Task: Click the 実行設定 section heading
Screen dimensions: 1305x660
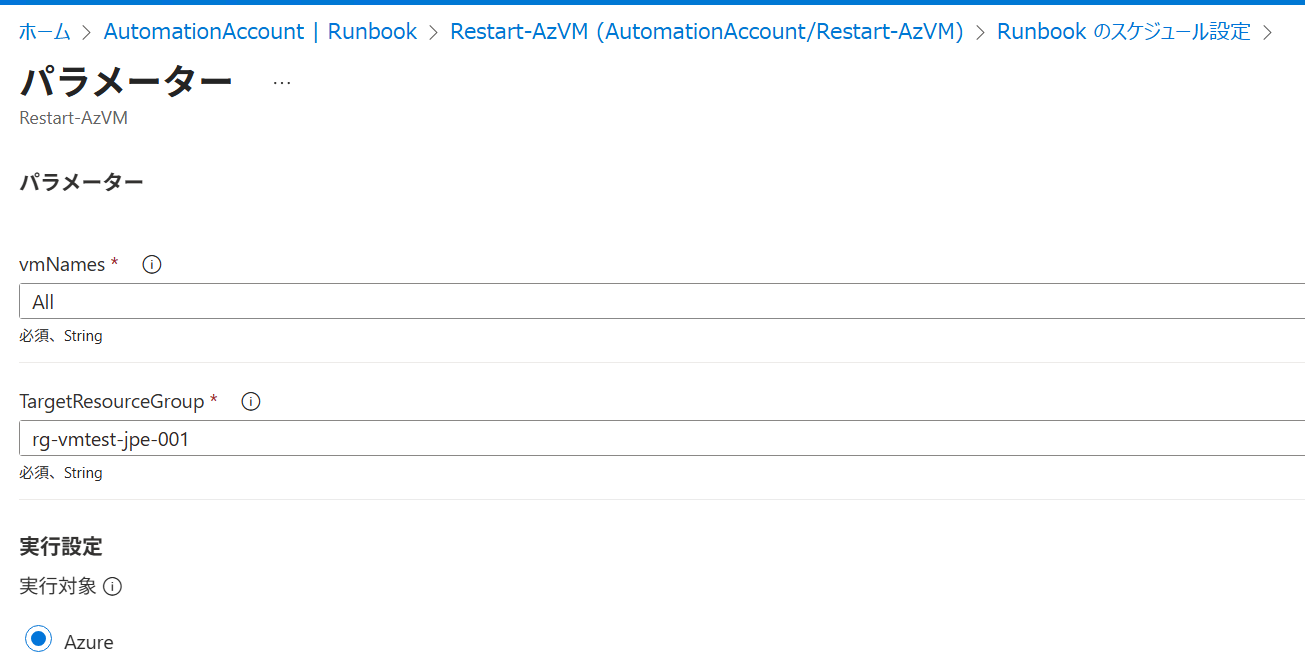Action: click(x=61, y=547)
